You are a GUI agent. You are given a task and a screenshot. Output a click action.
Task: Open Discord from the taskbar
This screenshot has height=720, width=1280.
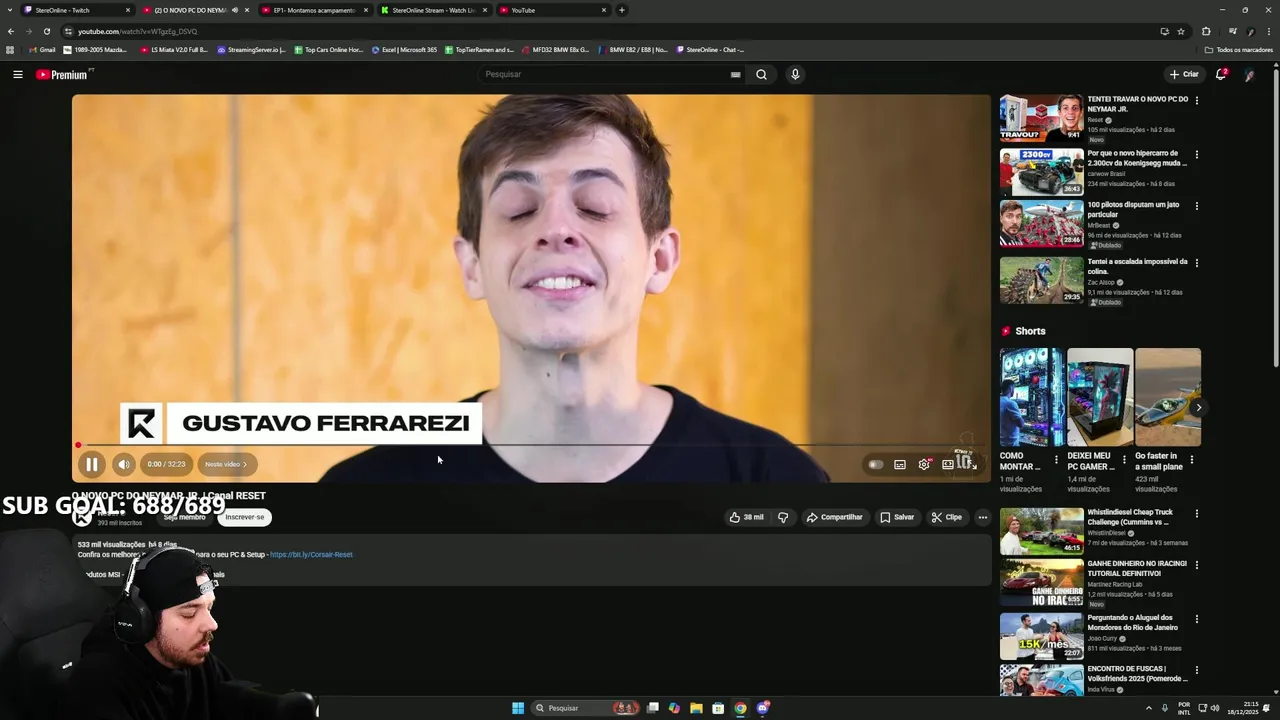click(763, 708)
